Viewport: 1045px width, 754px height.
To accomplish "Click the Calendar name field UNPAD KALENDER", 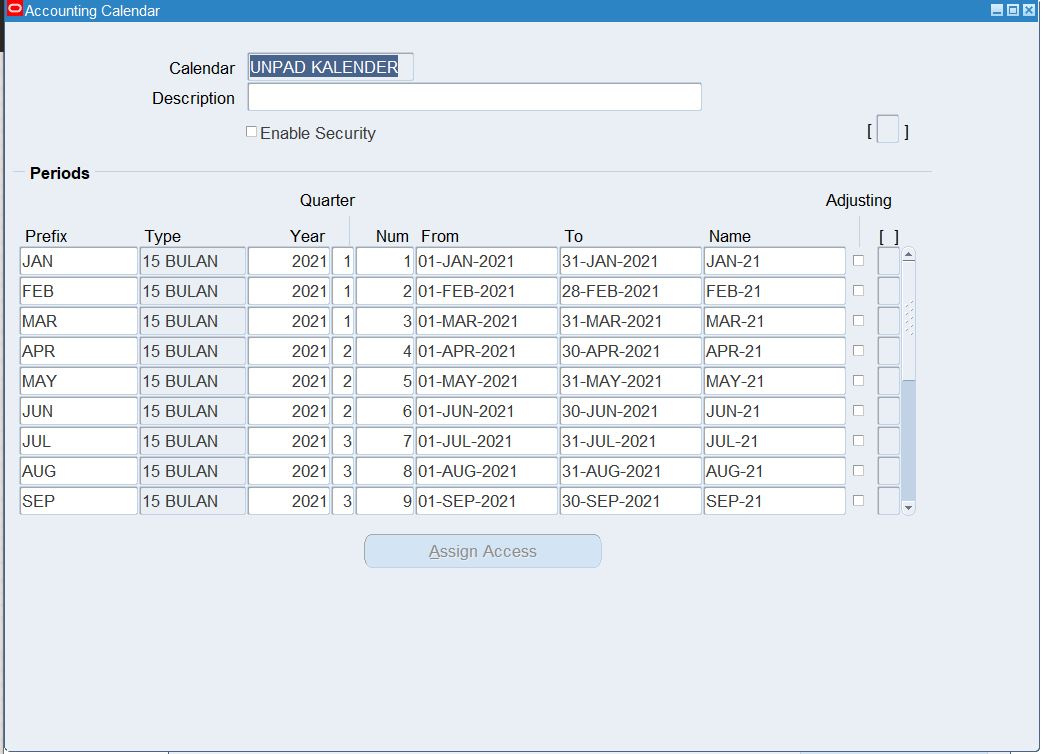I will pyautogui.click(x=331, y=67).
